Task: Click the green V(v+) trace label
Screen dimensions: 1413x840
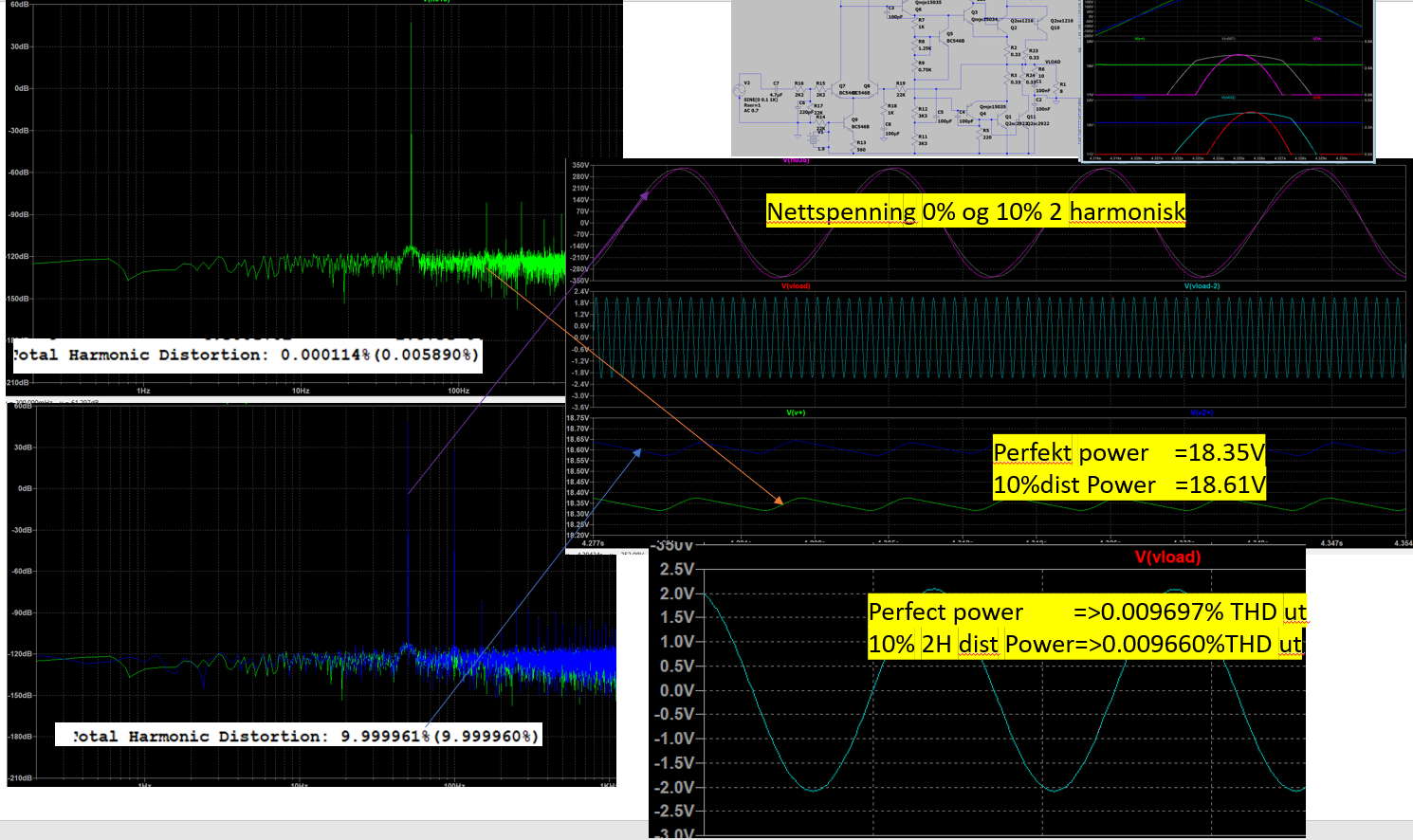Action: [x=796, y=412]
